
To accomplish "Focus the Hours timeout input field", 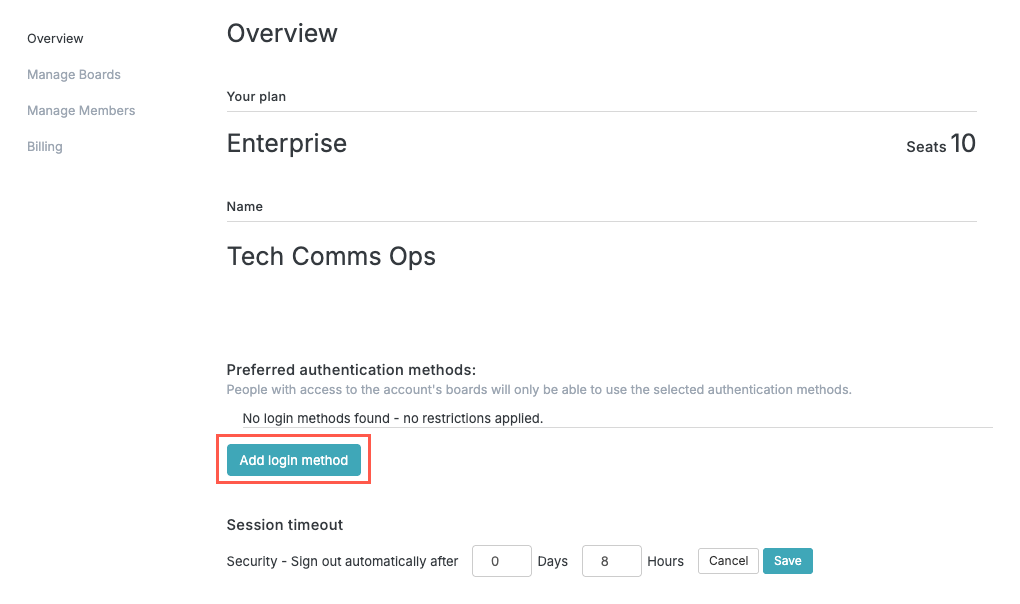I will [611, 561].
